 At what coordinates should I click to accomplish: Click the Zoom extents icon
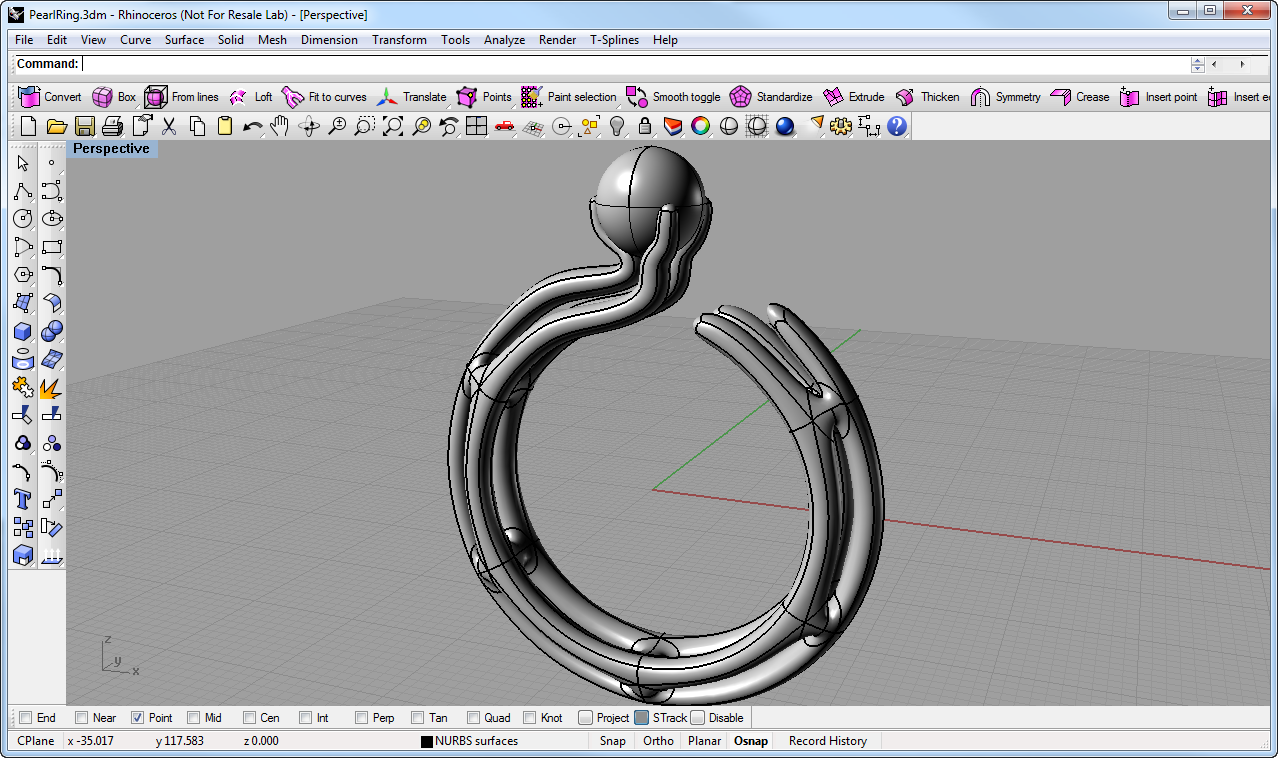(393, 126)
